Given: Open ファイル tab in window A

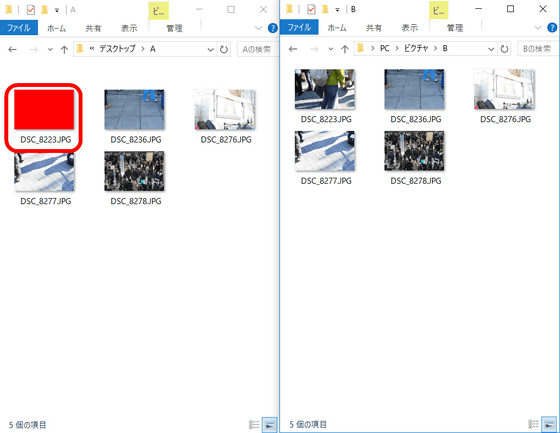Looking at the screenshot, I should pyautogui.click(x=19, y=28).
